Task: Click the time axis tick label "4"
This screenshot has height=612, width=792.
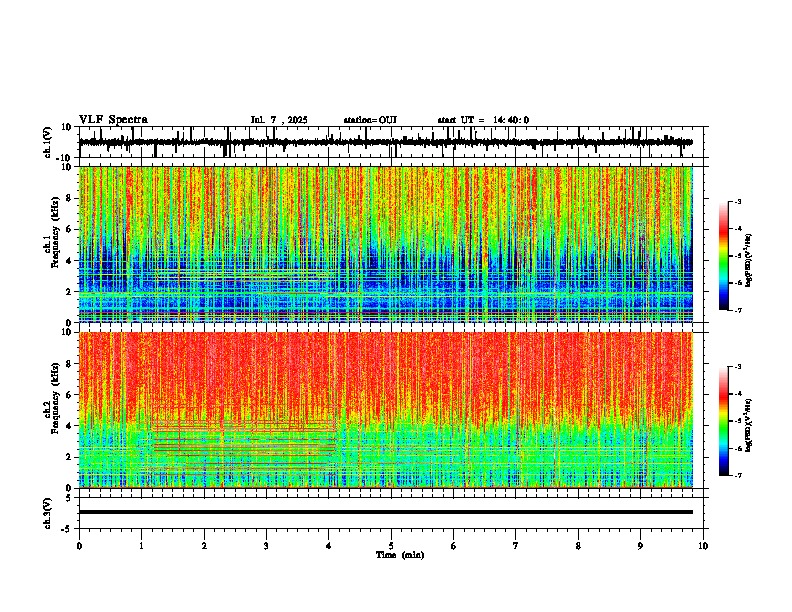Action: click(x=329, y=546)
